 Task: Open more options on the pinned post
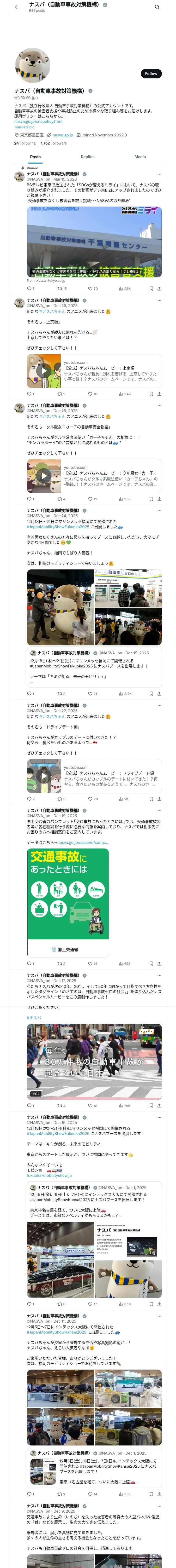(159, 175)
